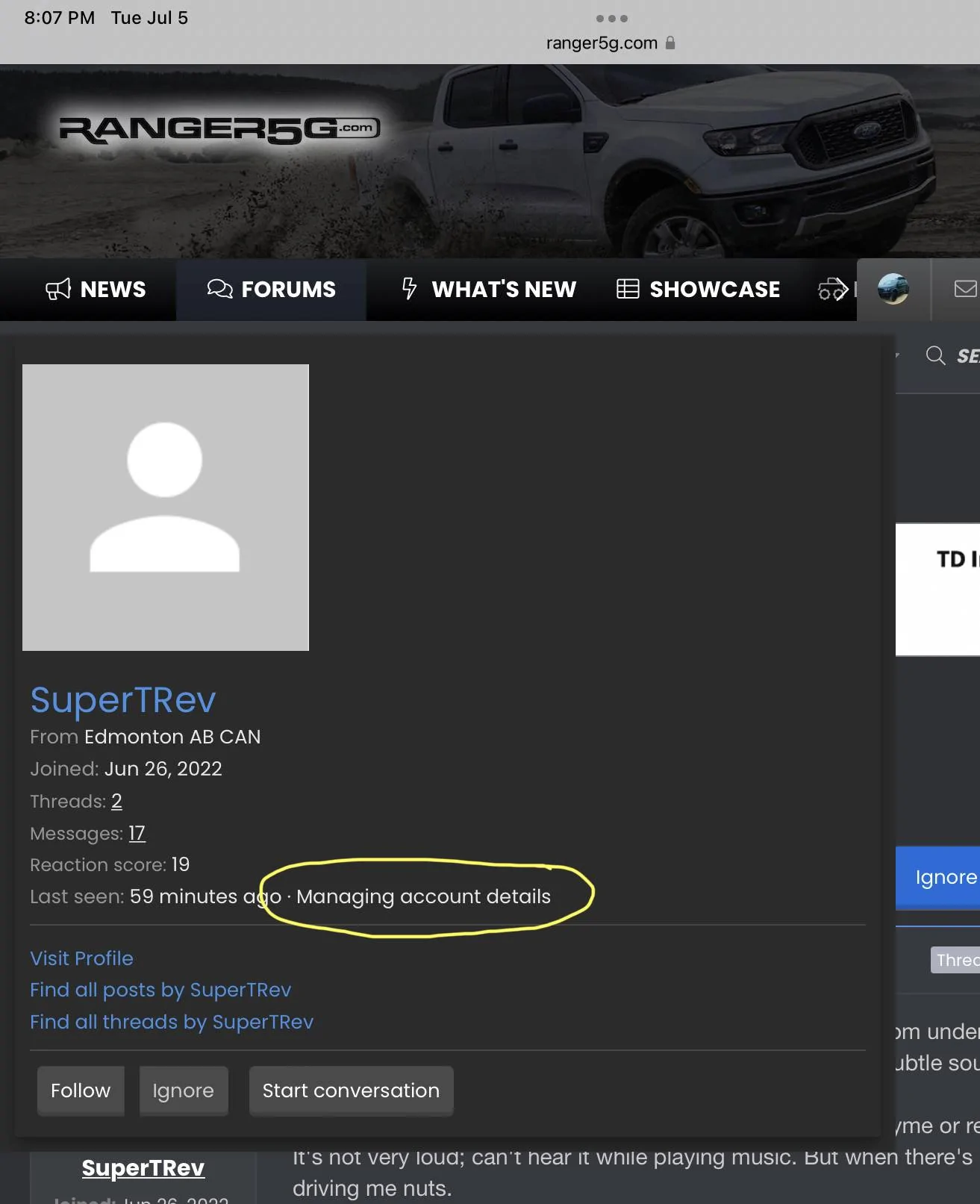Tap the browser three-dots menu
The height and width of the screenshot is (1204, 980).
(x=611, y=18)
